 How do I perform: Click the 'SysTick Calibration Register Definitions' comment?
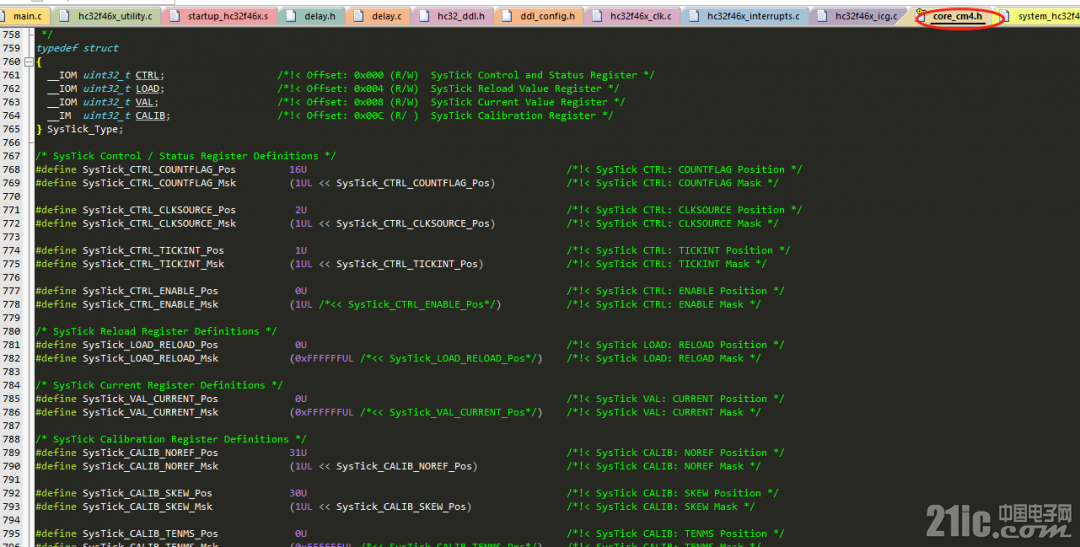pos(171,439)
